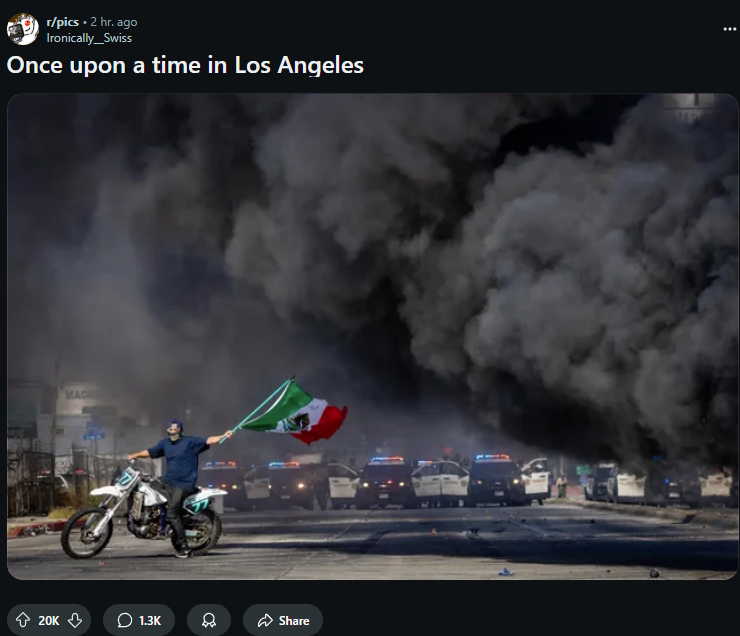This screenshot has height=636, width=740.
Task: Click the Share button label
Action: click(294, 620)
